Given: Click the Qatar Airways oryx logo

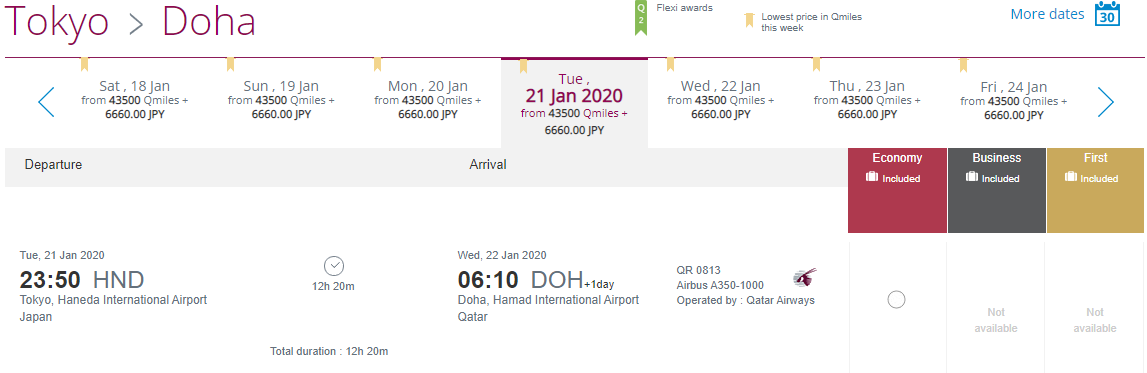Looking at the screenshot, I should point(805,278).
